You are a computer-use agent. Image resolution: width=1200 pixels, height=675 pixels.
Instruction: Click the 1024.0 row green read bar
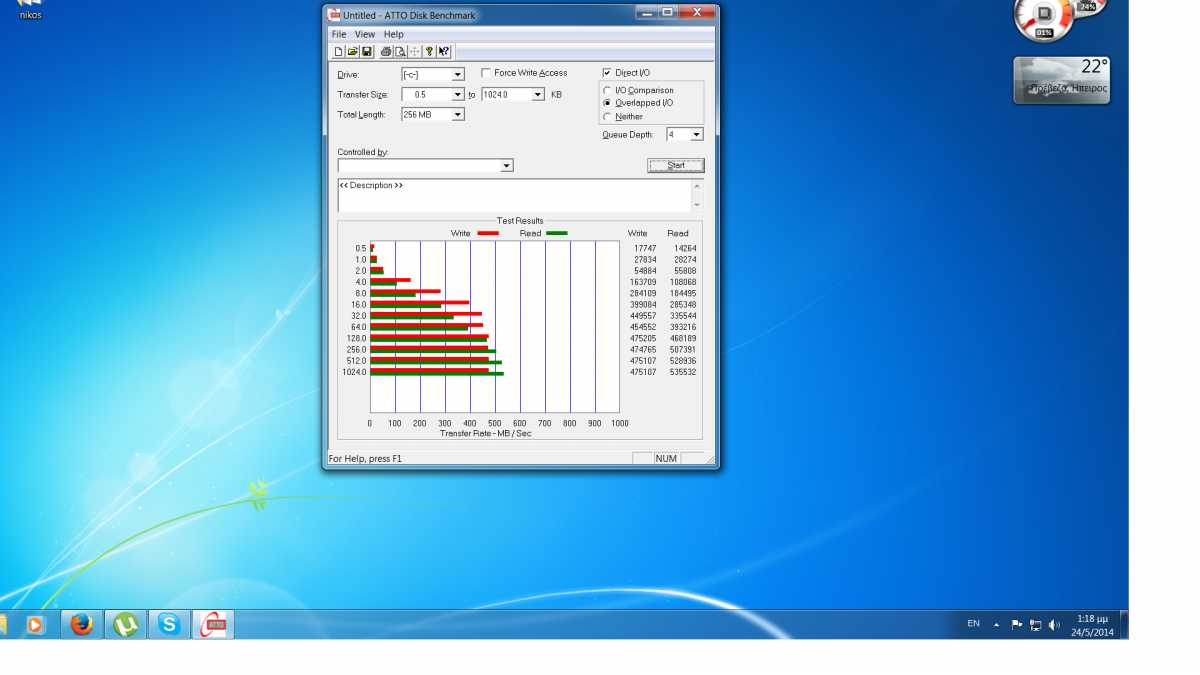(437, 374)
